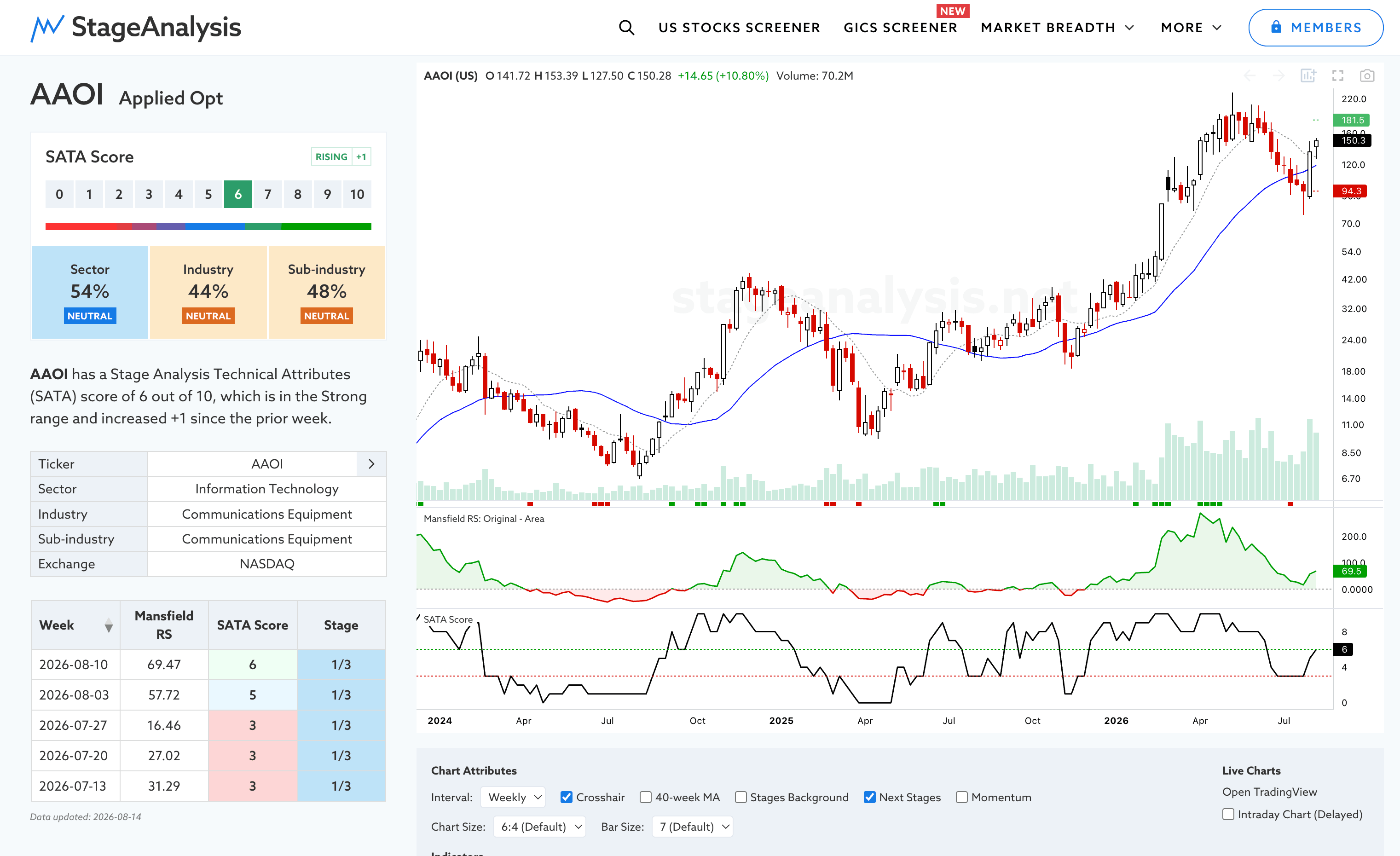Open US Stocks Screener
This screenshot has width=1400, height=856.
tap(739, 27)
